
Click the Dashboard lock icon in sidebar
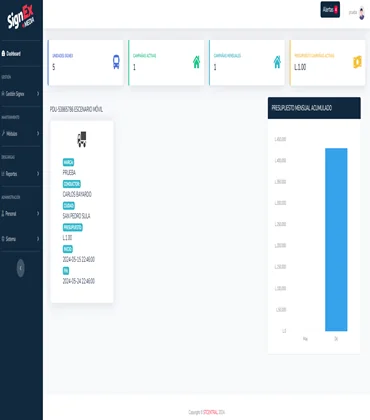tap(3, 53)
